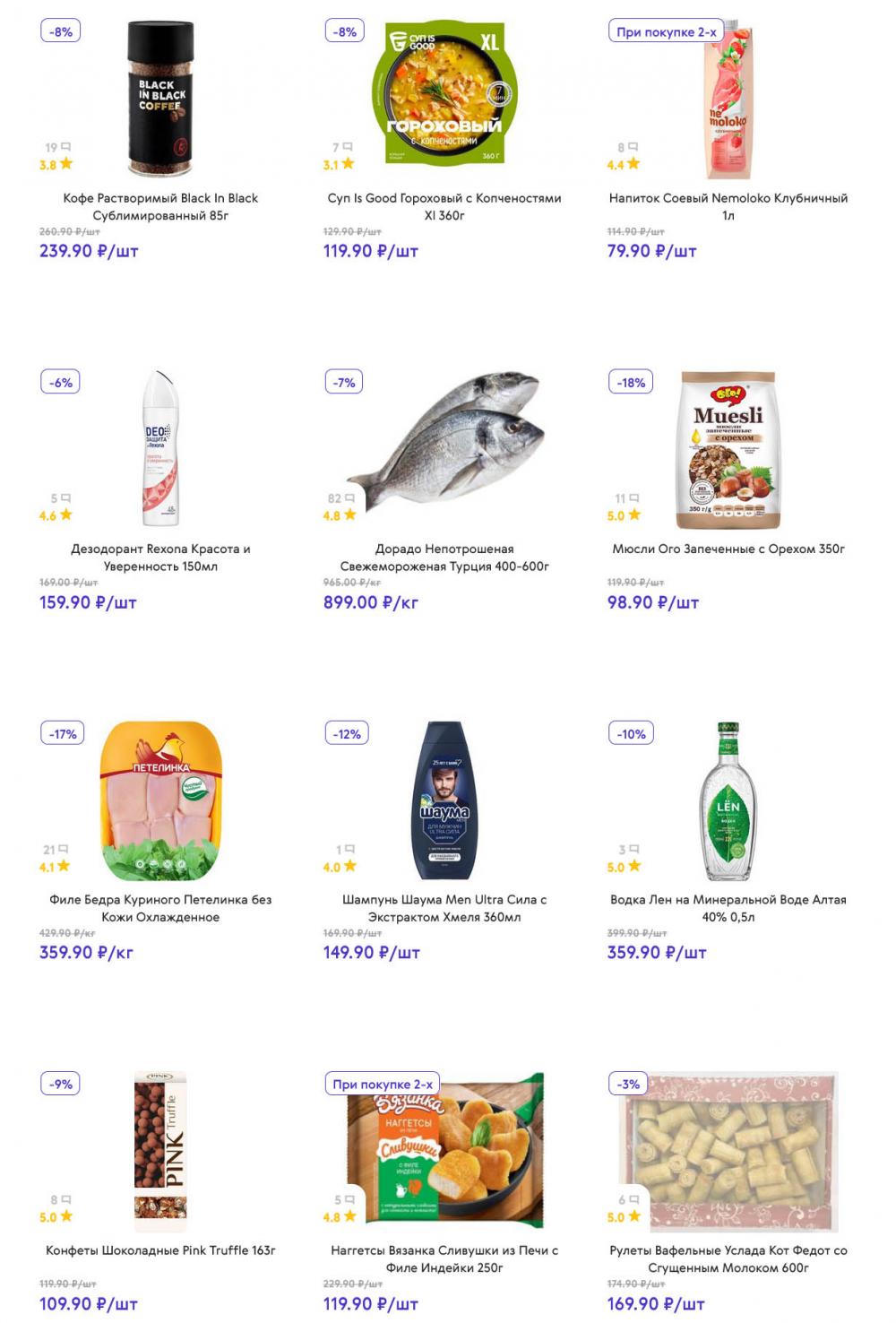896x1323 pixels.
Task: Click the rating star on Вязанка nuggets
Action: 349,1216
